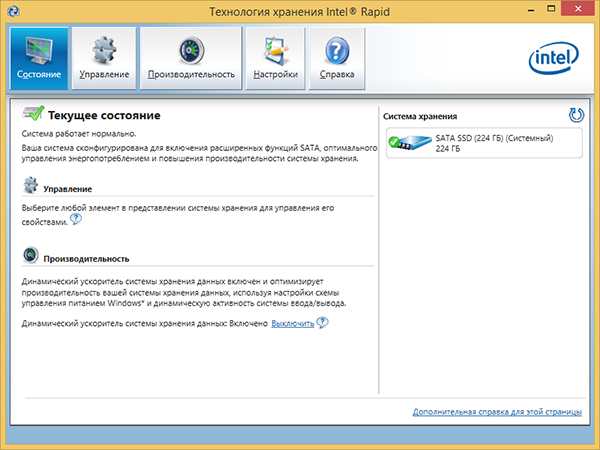Click the gear icon beside Управление heading

click(31, 185)
